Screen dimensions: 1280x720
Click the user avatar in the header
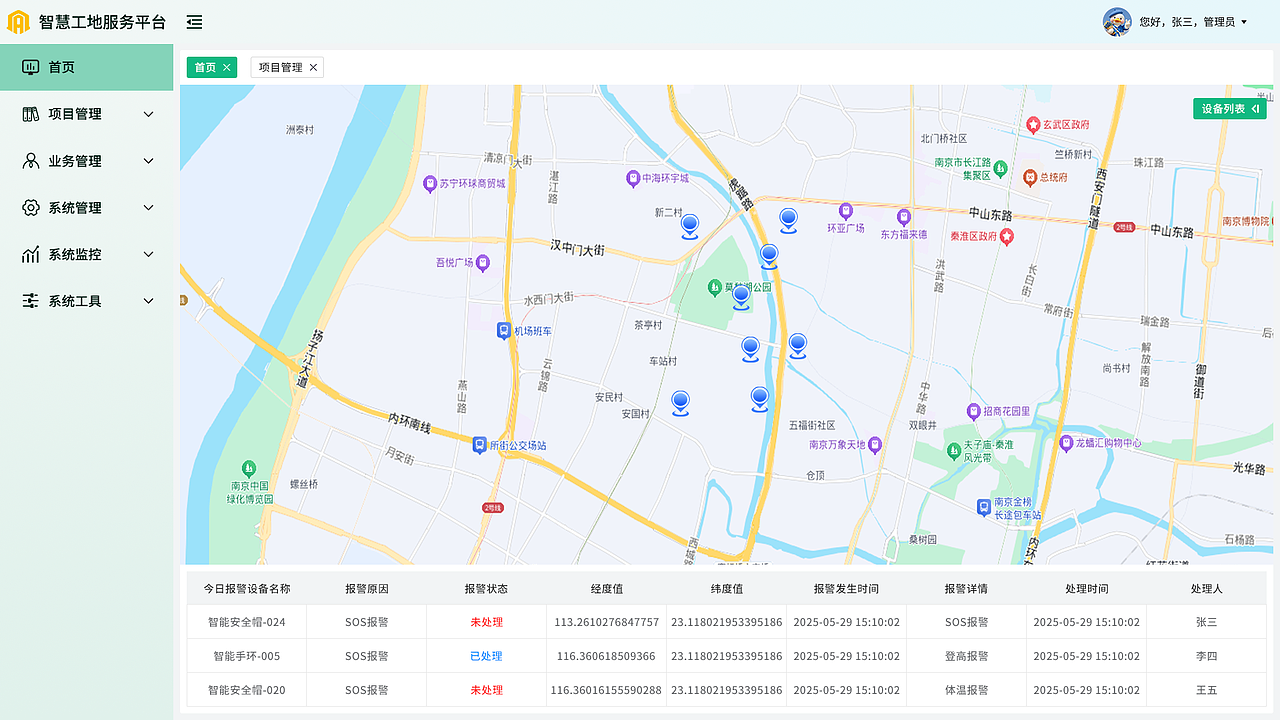[1116, 21]
